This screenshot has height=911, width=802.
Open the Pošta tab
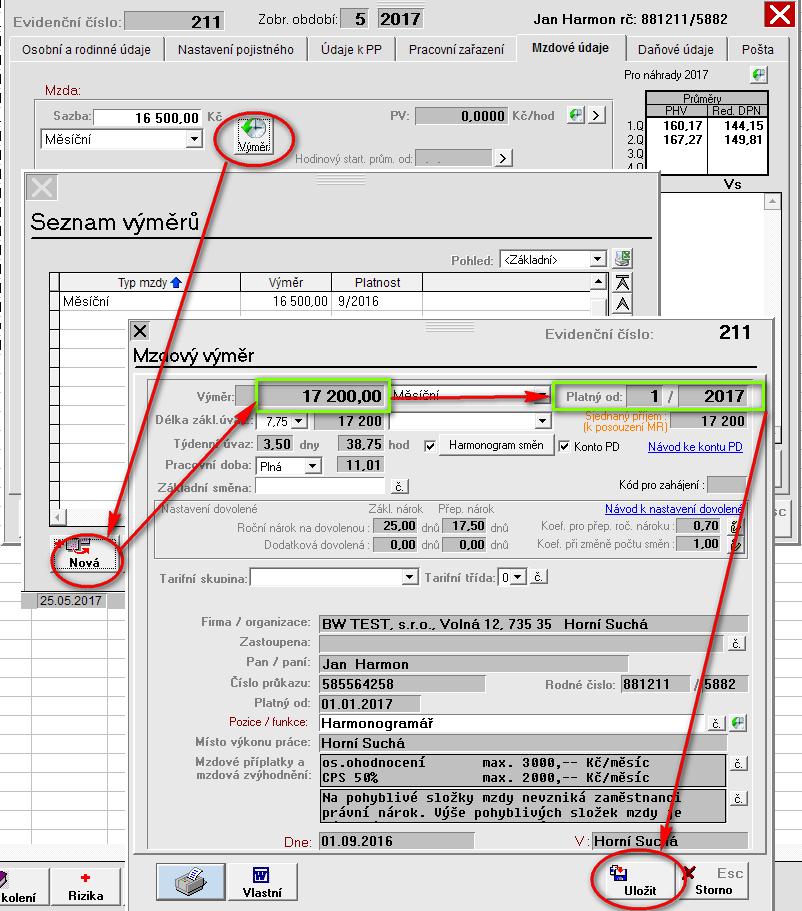point(757,49)
